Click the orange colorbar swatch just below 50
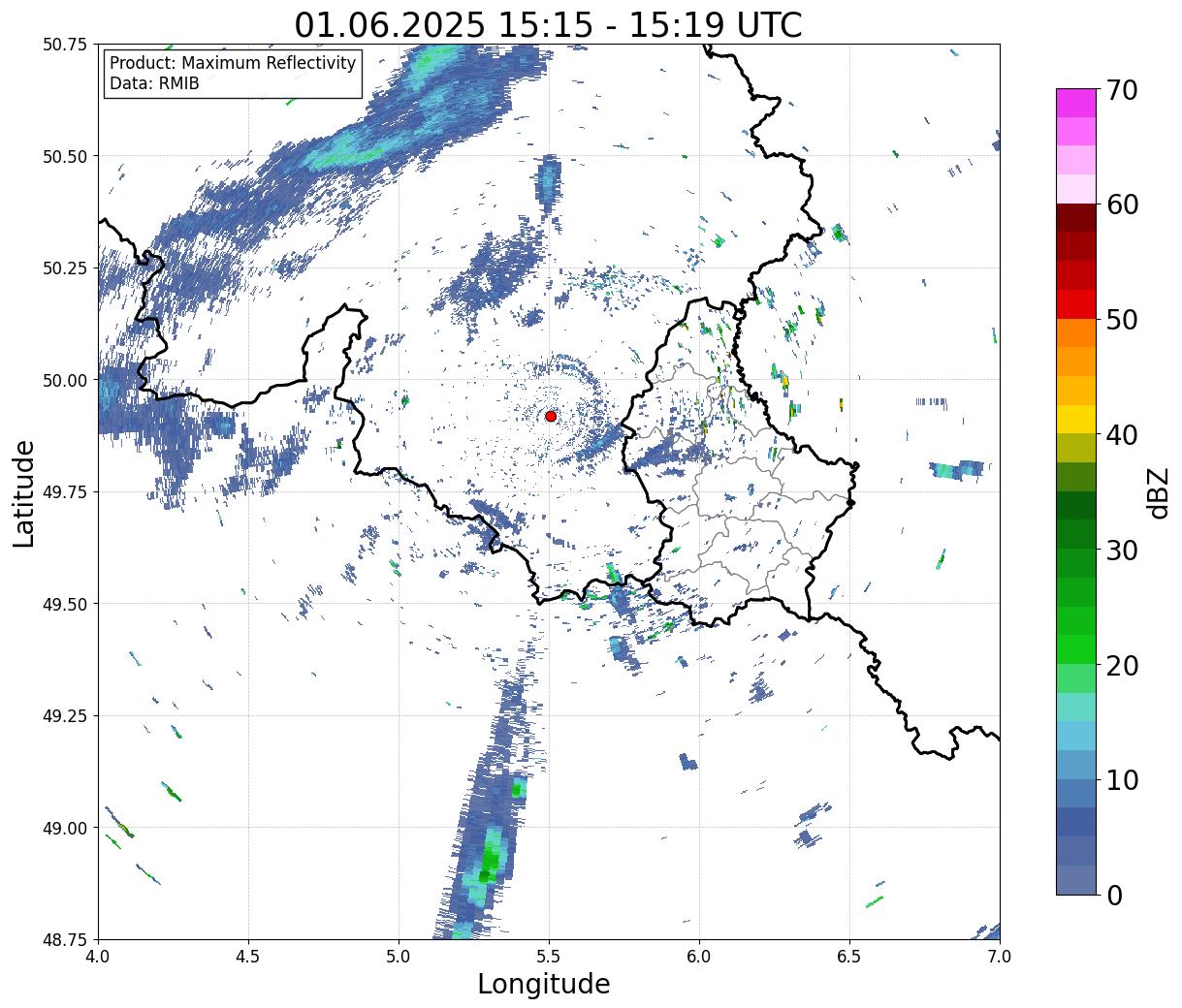Viewport: 1182px width, 1008px height. click(1076, 332)
